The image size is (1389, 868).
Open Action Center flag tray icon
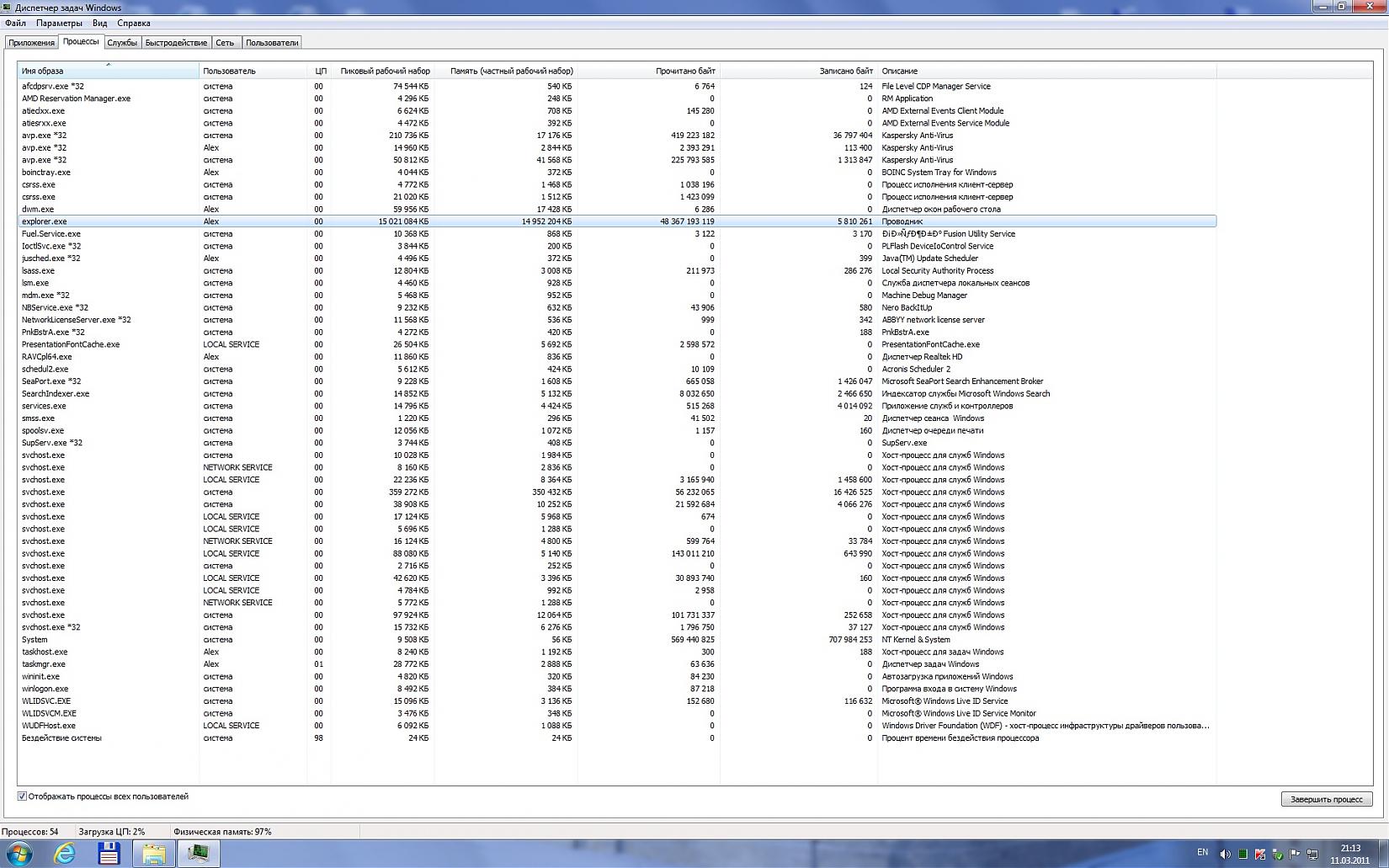click(x=1295, y=854)
